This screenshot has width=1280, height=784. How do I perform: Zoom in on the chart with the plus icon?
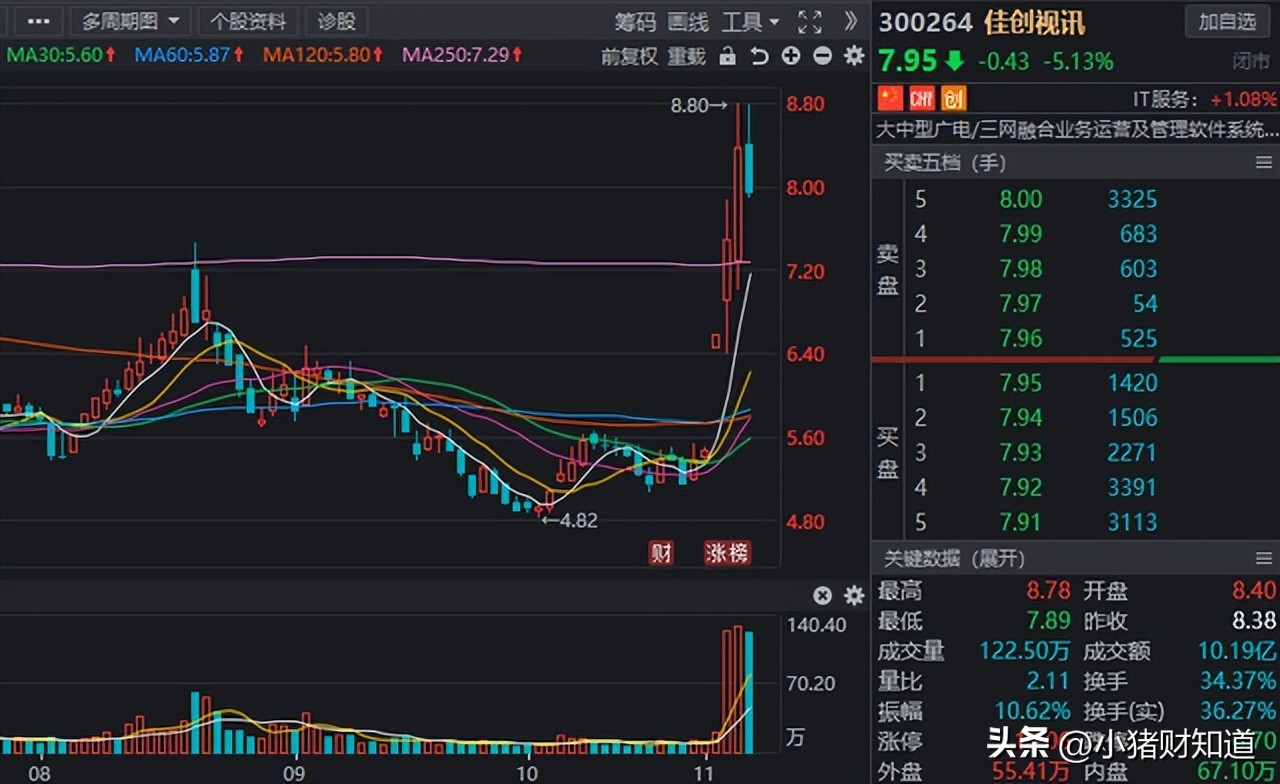(790, 57)
